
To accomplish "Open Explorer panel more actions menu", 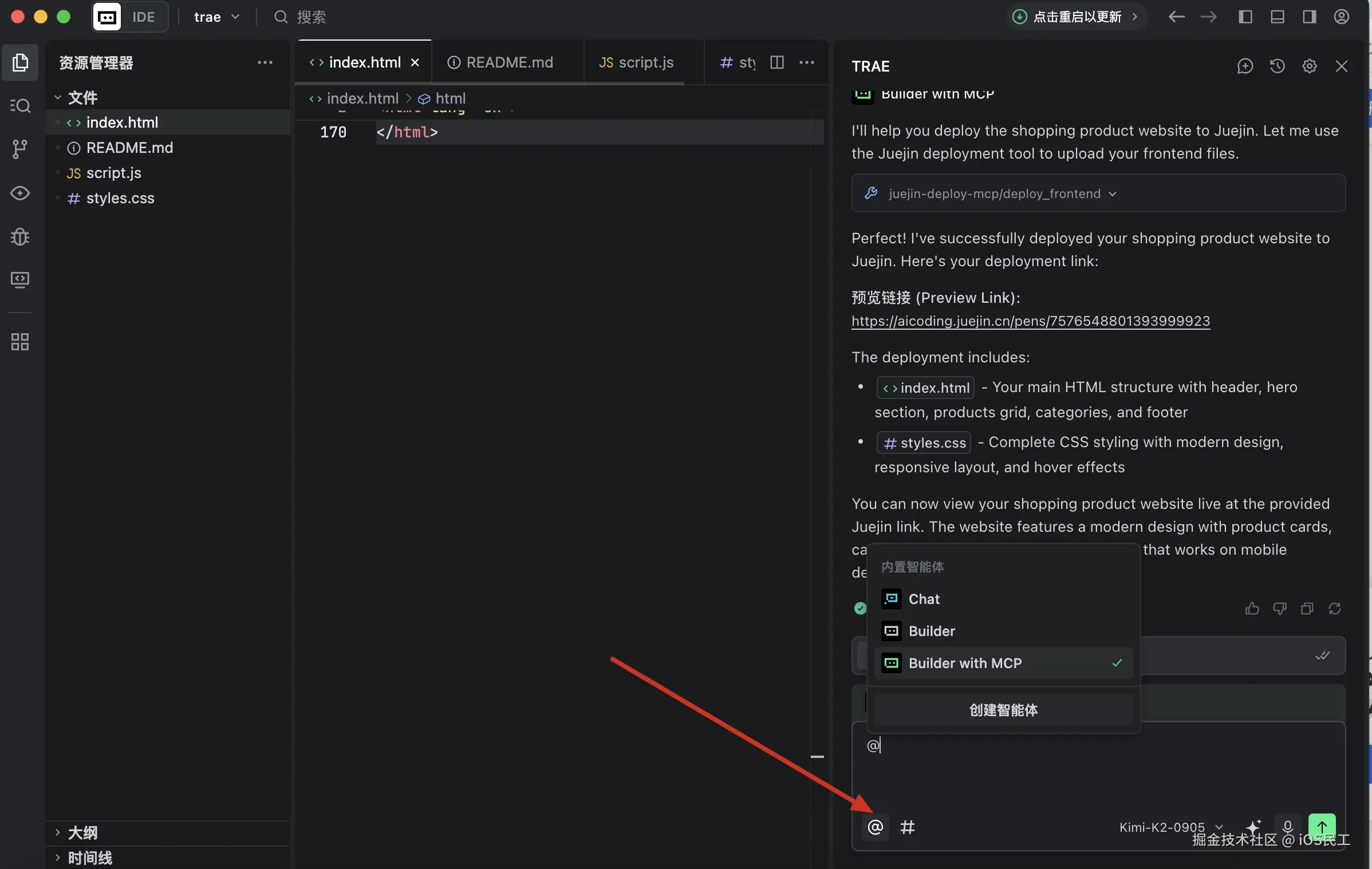I will [x=265, y=62].
